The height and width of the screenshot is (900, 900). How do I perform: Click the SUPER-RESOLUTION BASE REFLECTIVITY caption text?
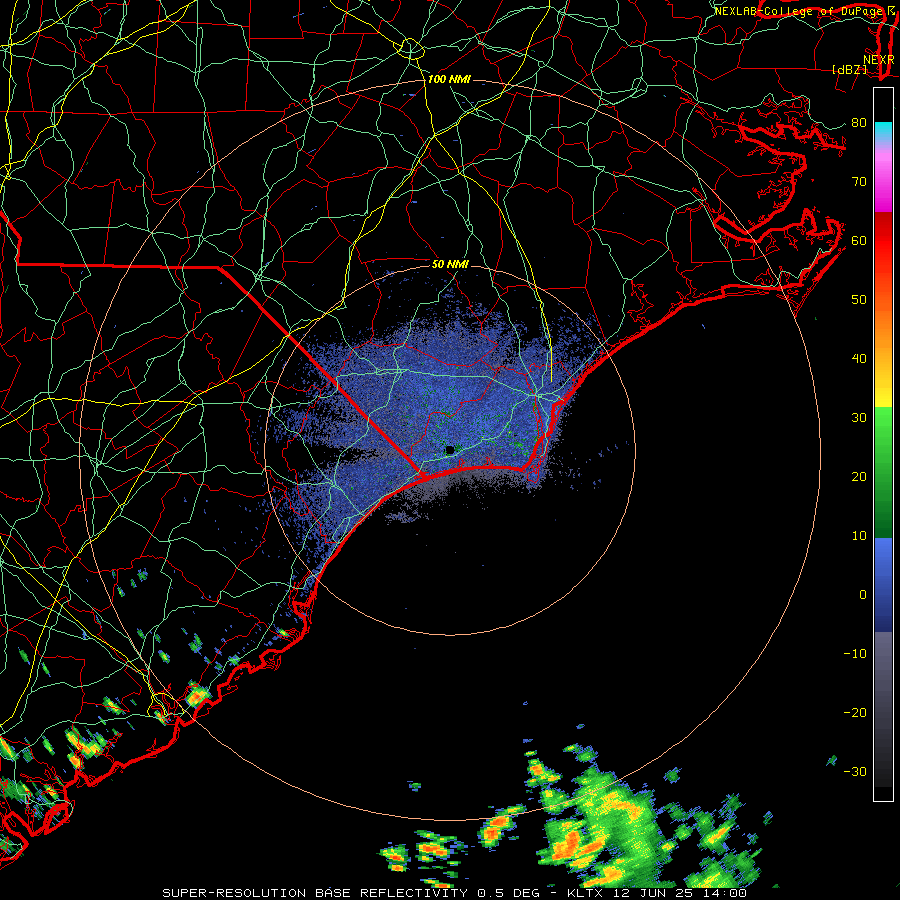click(315, 893)
